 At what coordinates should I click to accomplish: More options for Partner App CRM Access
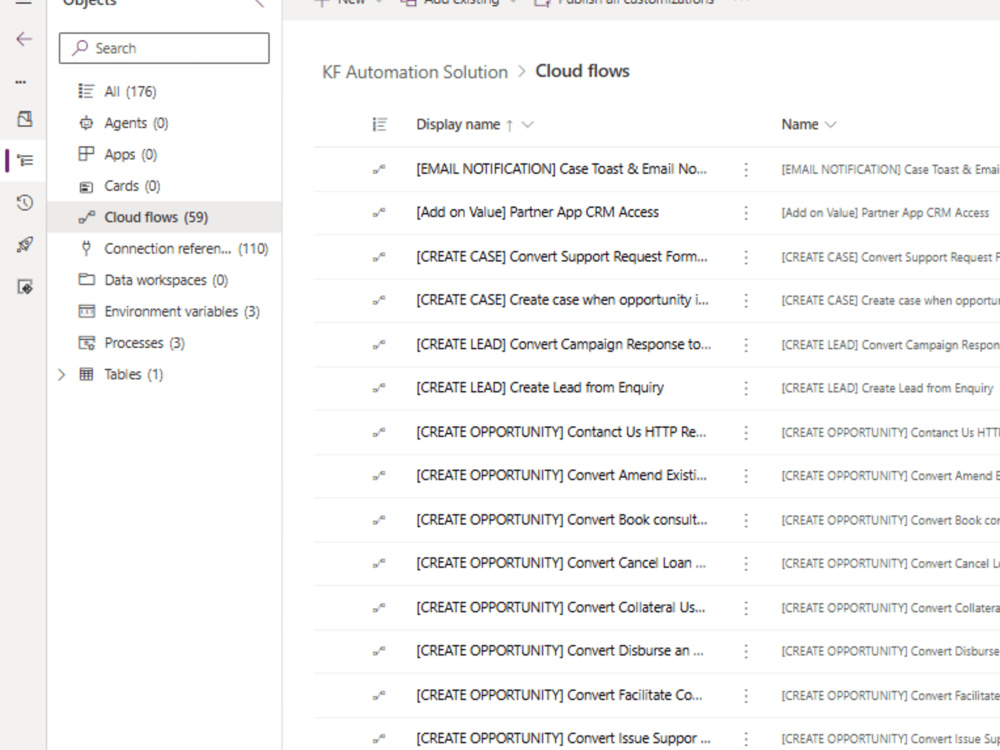pos(746,213)
